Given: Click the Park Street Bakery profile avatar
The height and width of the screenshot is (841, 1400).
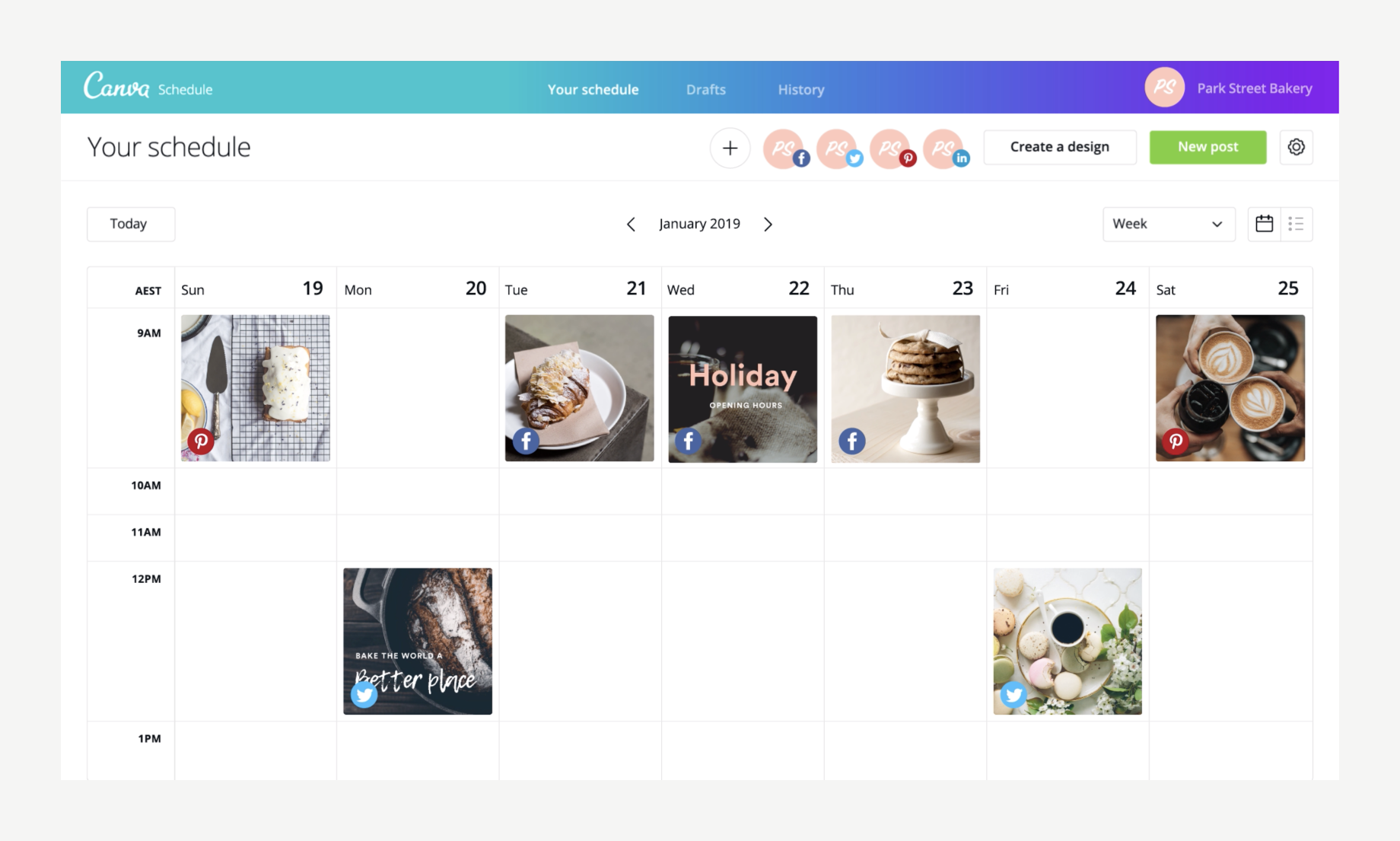Looking at the screenshot, I should (x=1164, y=88).
